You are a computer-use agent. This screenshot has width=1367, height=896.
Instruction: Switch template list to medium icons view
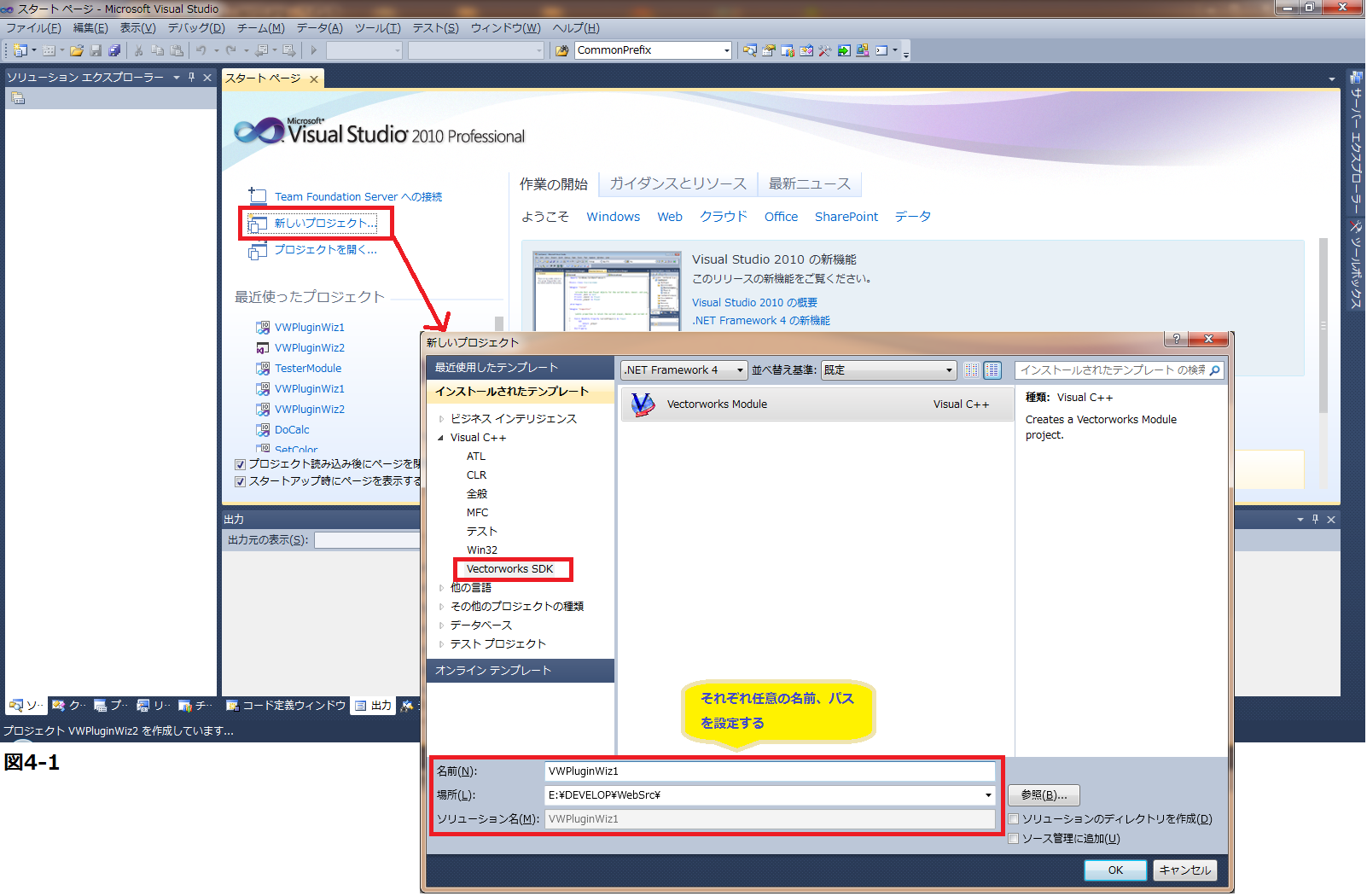[x=992, y=370]
